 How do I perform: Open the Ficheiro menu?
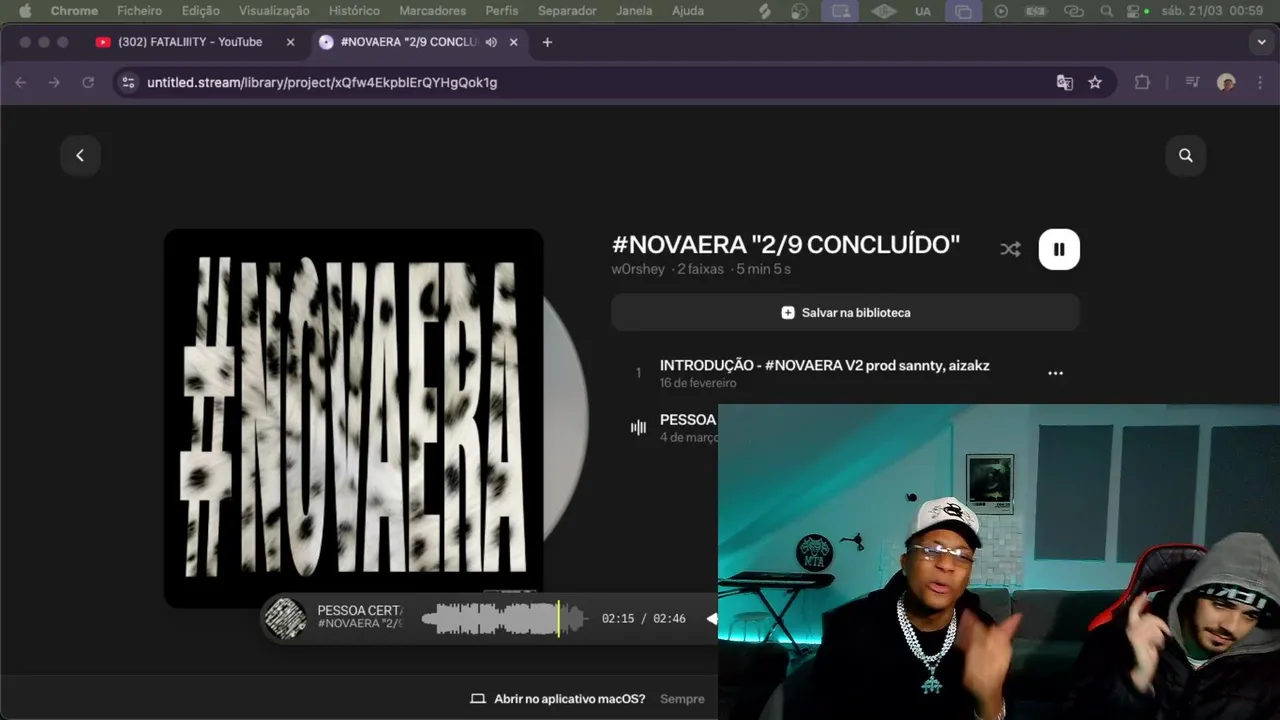click(x=139, y=11)
